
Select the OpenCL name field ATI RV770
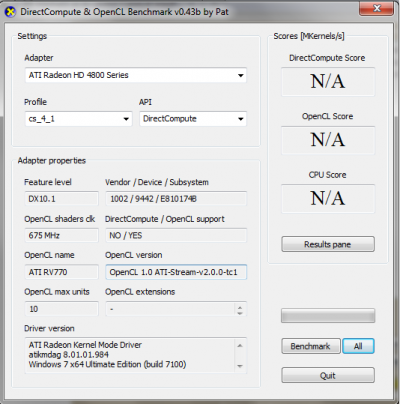pyautogui.click(x=62, y=272)
